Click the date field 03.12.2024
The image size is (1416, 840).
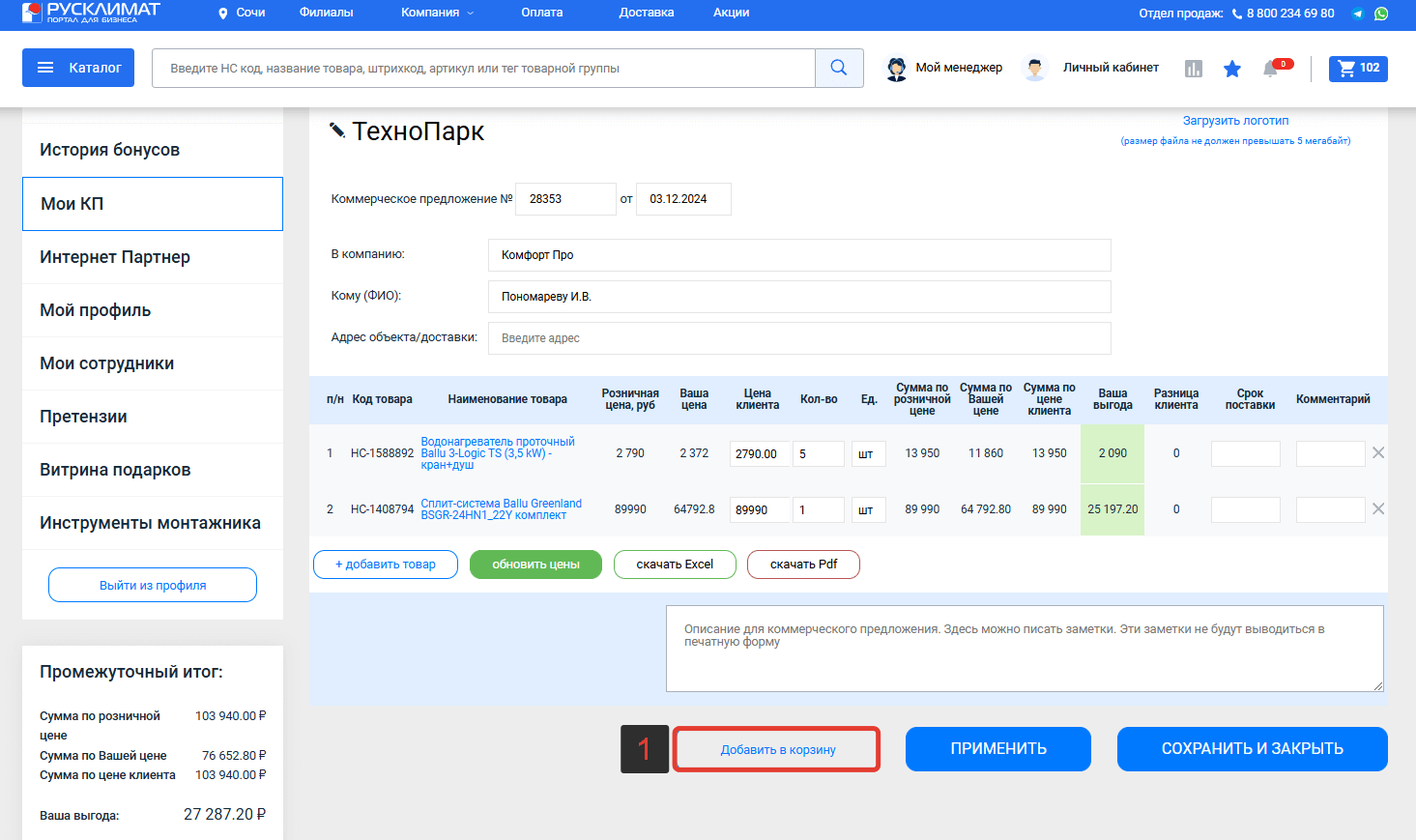pyautogui.click(x=683, y=199)
